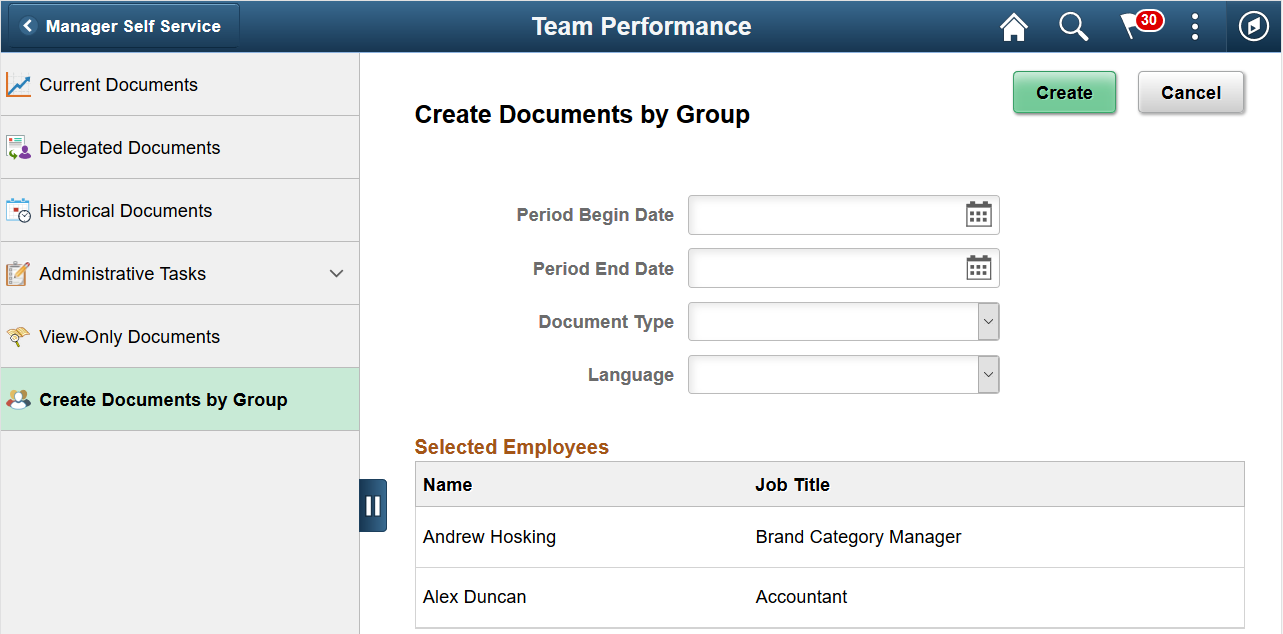Expand the Administrative Tasks chevron
The image size is (1283, 634).
tap(337, 274)
